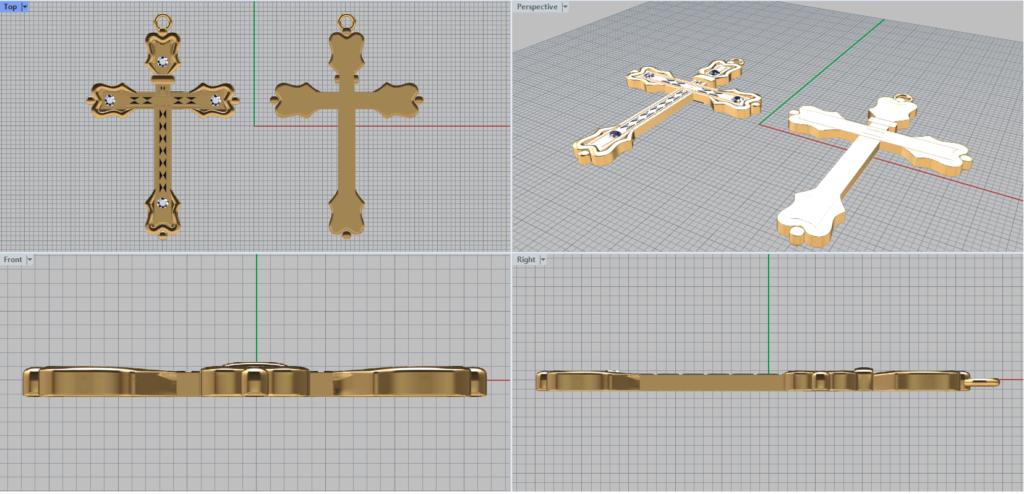The height and width of the screenshot is (494, 1024).
Task: Activate the Top viewport title label
Action: click(x=10, y=7)
